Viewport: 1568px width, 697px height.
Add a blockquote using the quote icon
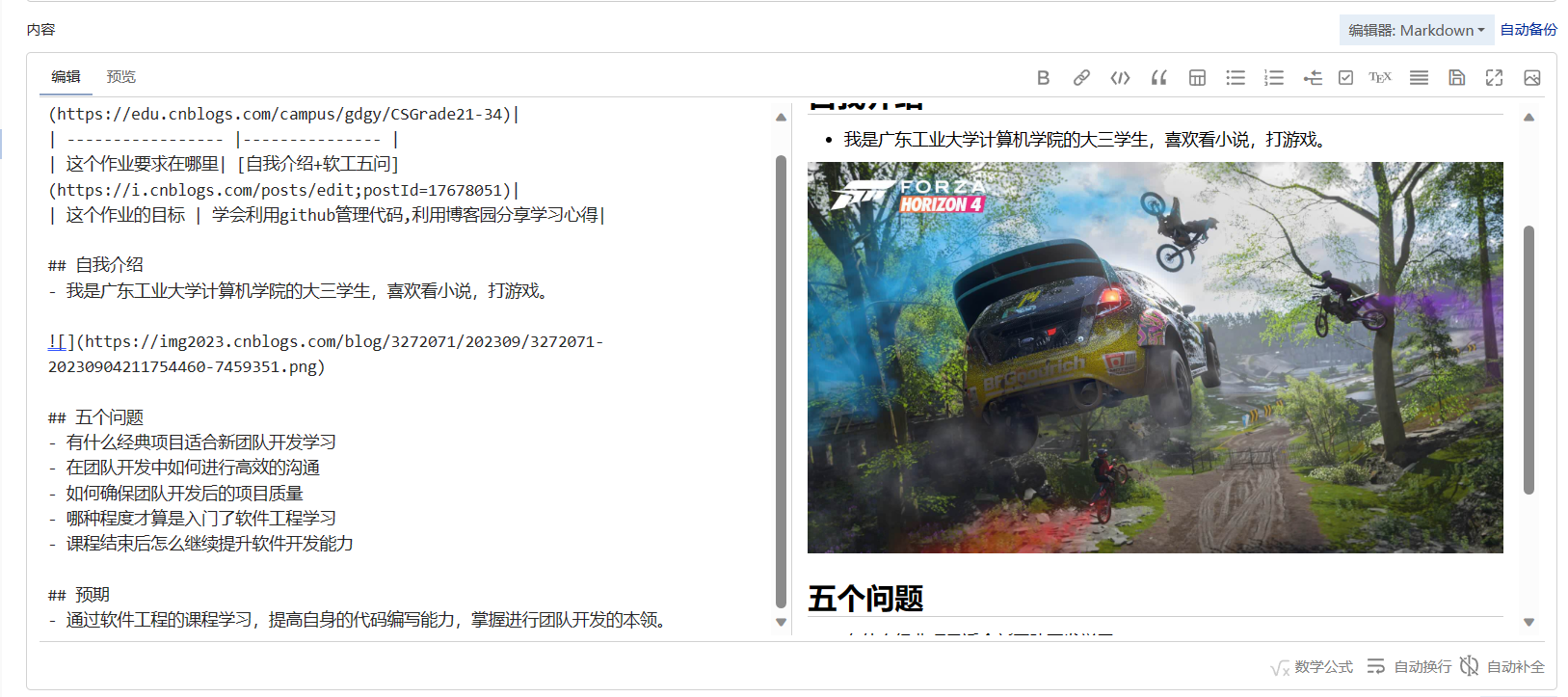click(1158, 78)
